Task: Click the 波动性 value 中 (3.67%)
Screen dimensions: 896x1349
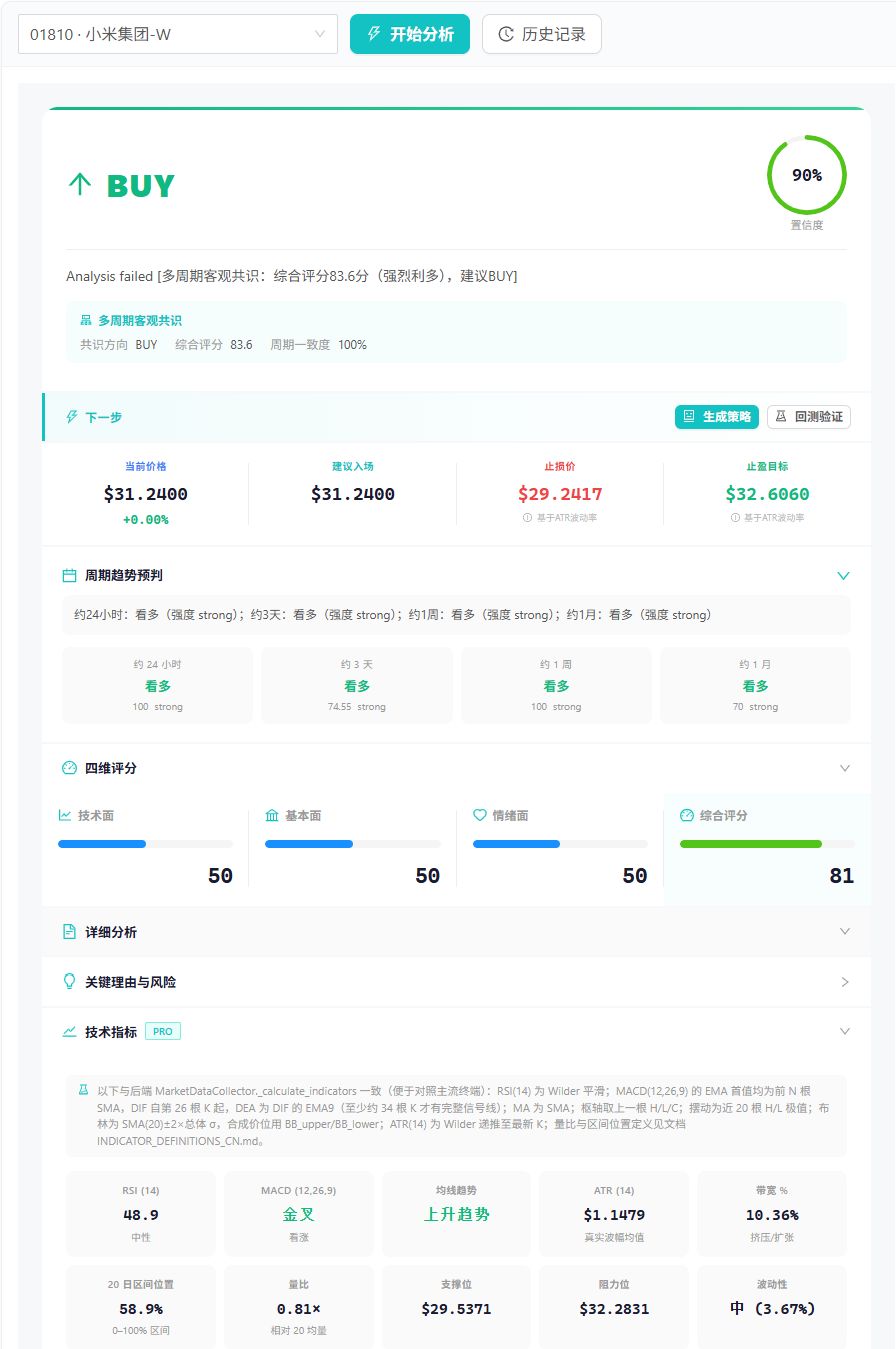Action: pyautogui.click(x=772, y=1309)
